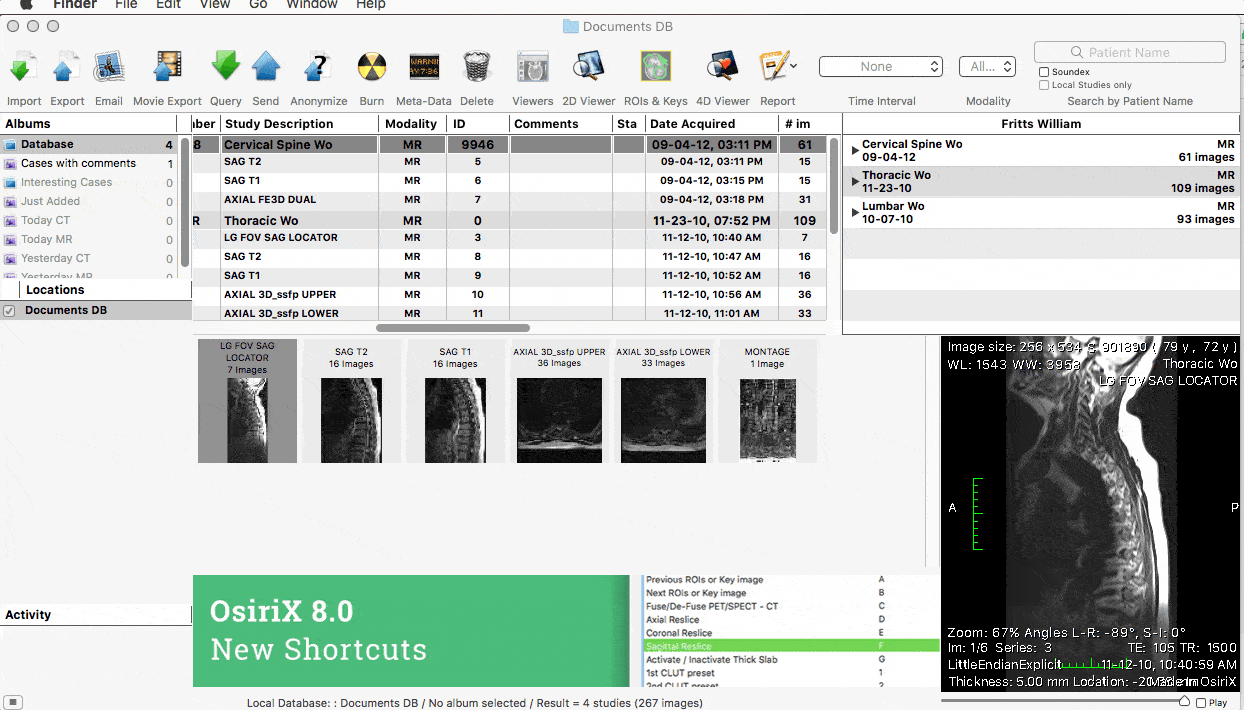
Task: Open the File menu
Action: point(126,4)
